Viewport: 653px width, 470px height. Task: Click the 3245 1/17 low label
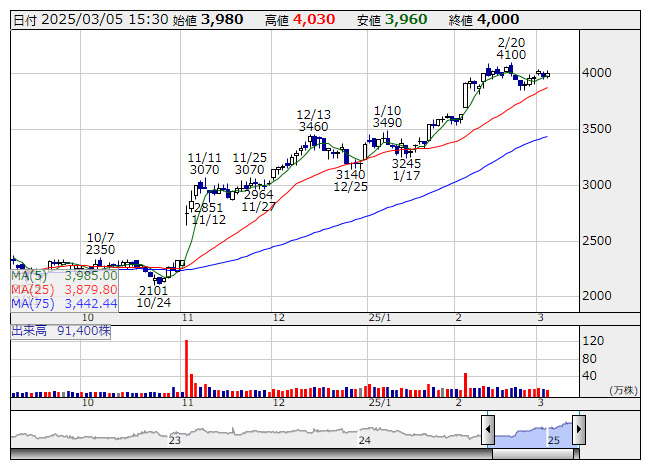(406, 169)
